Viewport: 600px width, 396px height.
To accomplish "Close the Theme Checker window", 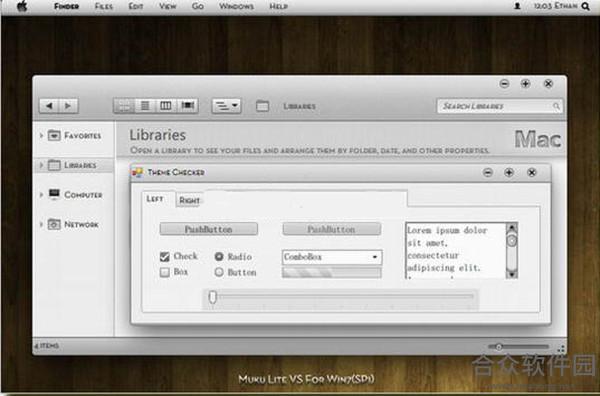I will (532, 172).
